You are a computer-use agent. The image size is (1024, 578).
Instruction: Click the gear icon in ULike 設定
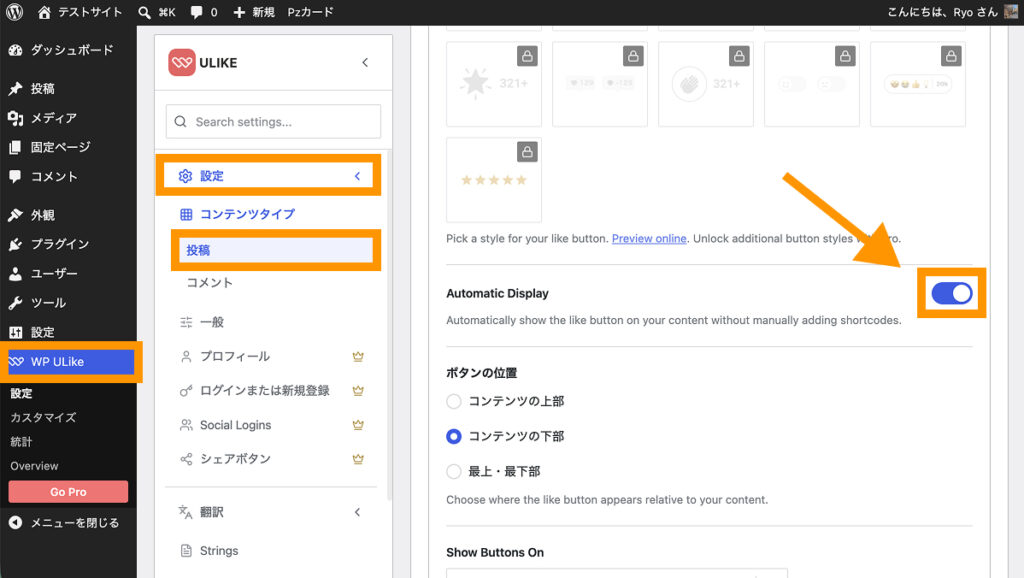pos(185,176)
